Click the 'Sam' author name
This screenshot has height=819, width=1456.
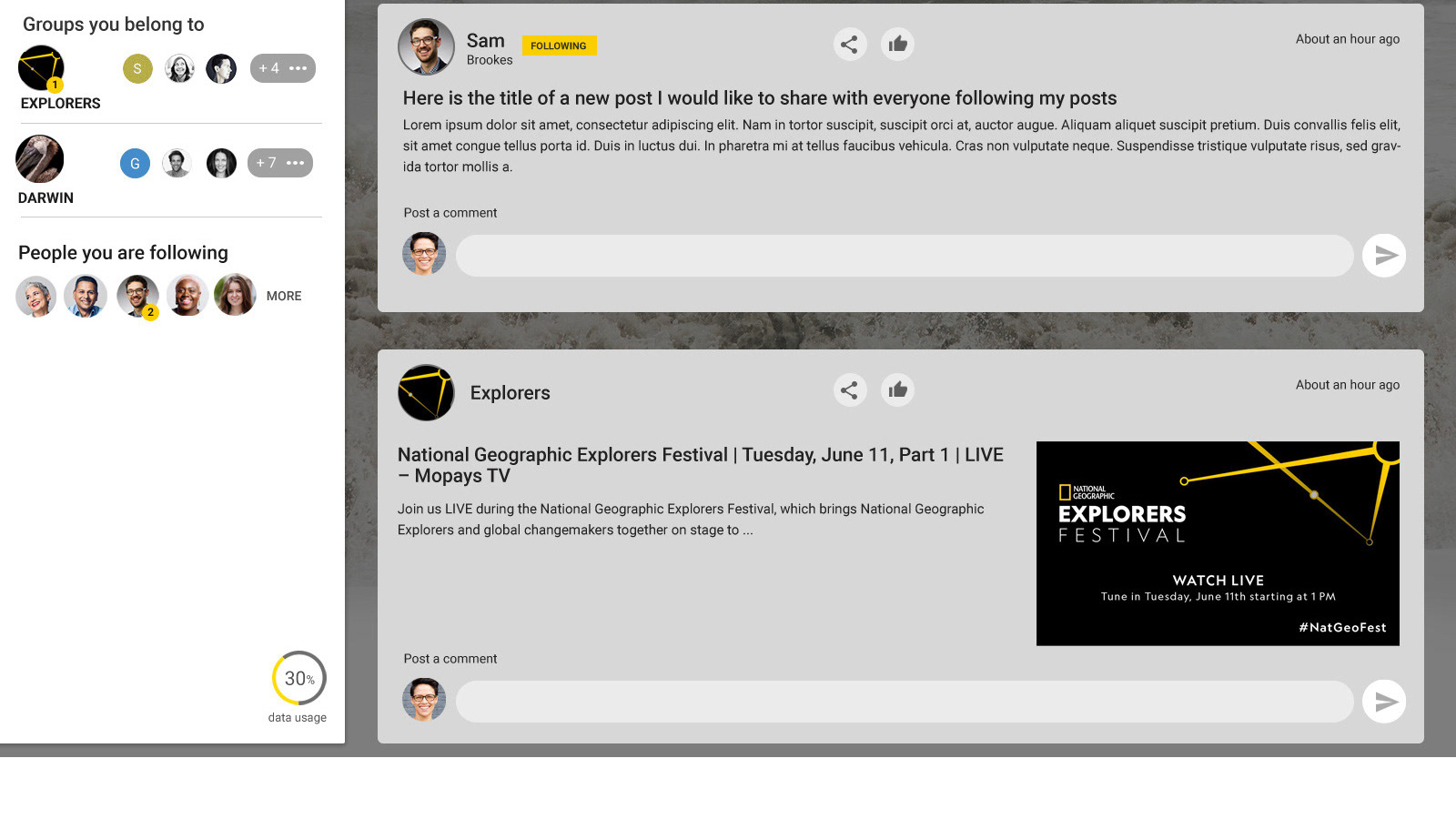click(486, 41)
